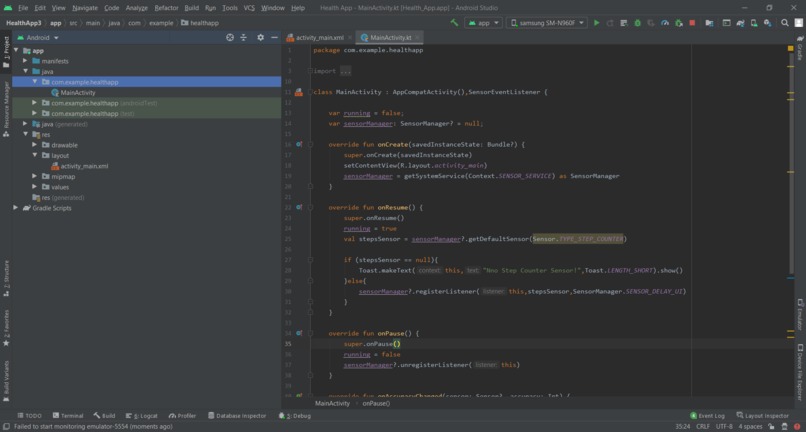Open the VCS menu
The width and height of the screenshot is (806, 432).
[249, 8]
